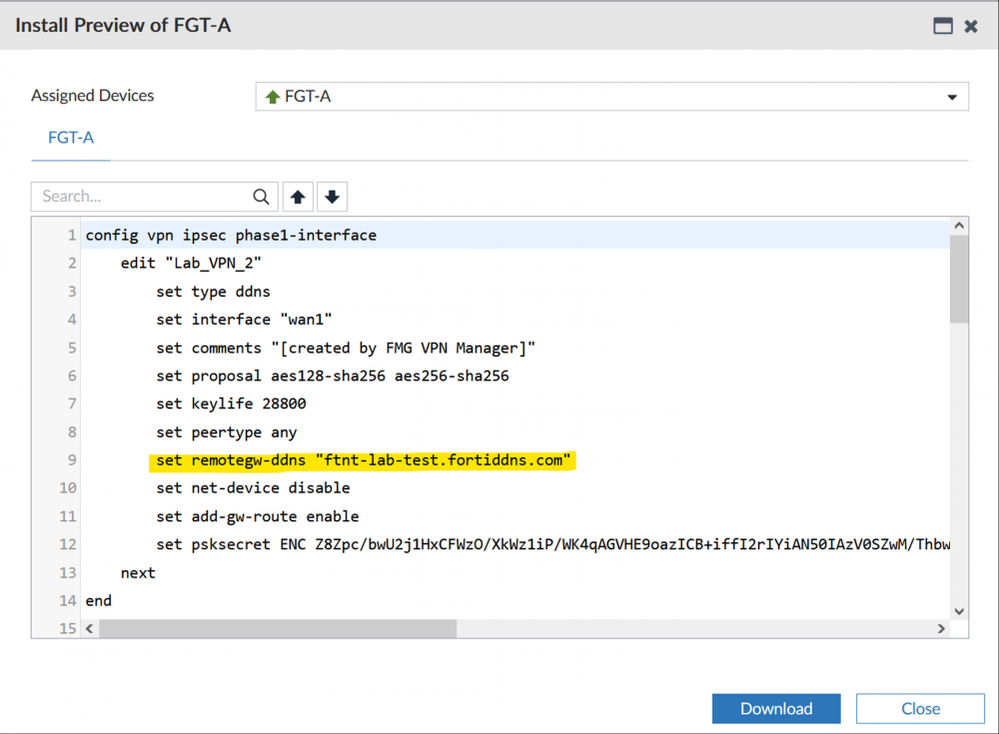Click the Search input field
The image size is (999, 734).
[x=145, y=197]
